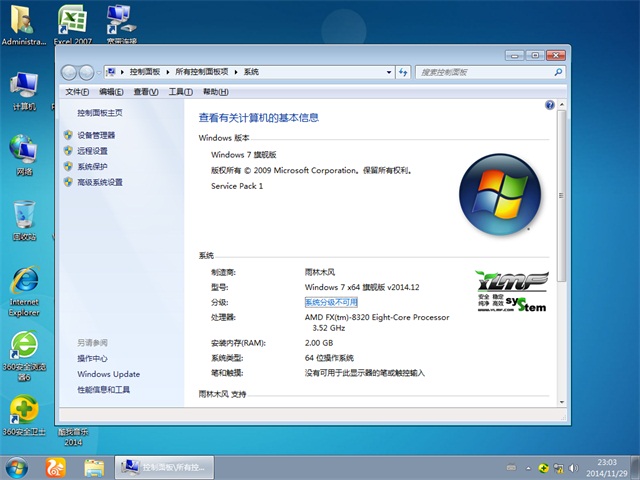This screenshot has height=480, width=640.
Task: Open Windows Update link
Action: (109, 374)
